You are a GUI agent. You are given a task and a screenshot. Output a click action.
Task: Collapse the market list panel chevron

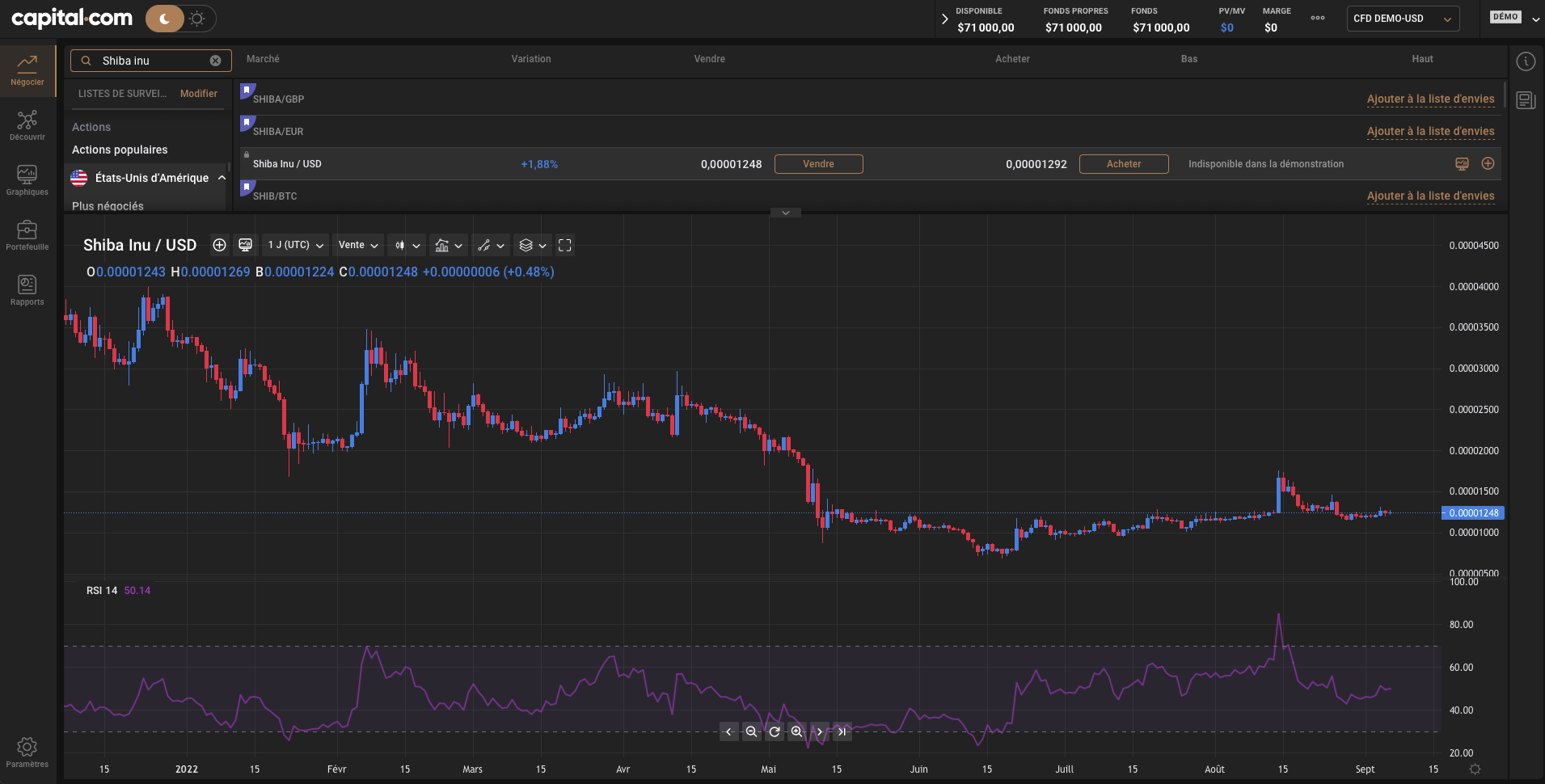click(x=785, y=213)
